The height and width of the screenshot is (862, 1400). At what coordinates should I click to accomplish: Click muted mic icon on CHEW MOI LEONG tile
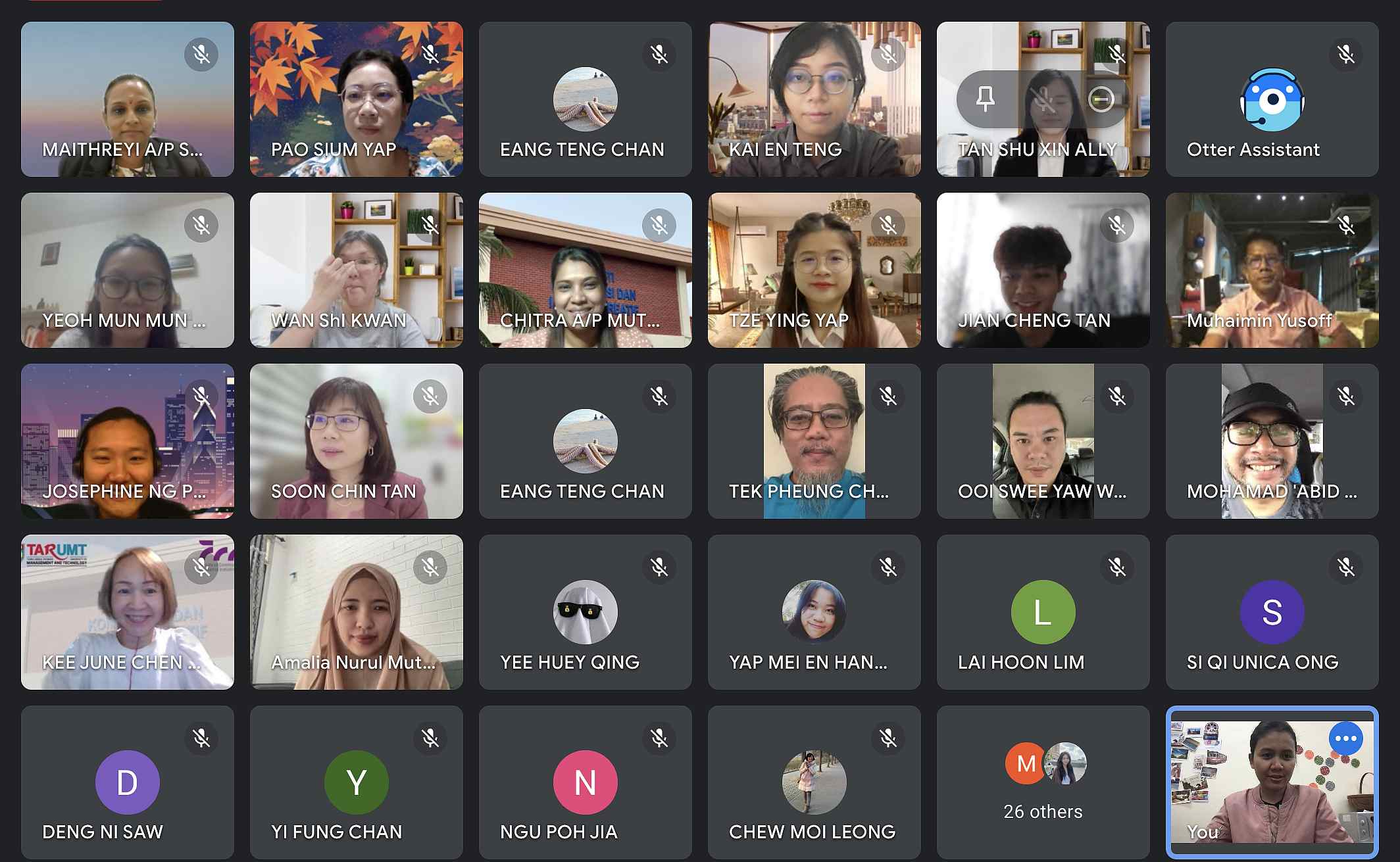point(888,738)
